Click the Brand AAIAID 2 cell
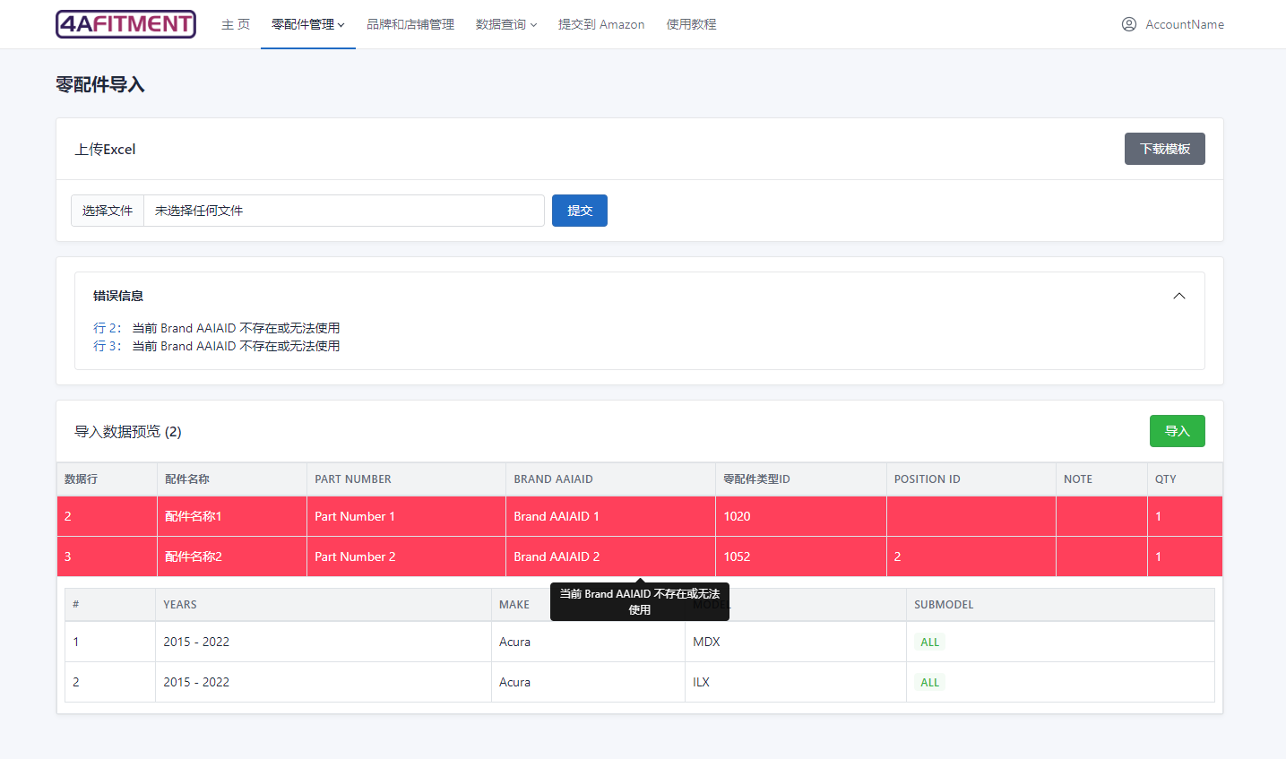 (x=557, y=557)
